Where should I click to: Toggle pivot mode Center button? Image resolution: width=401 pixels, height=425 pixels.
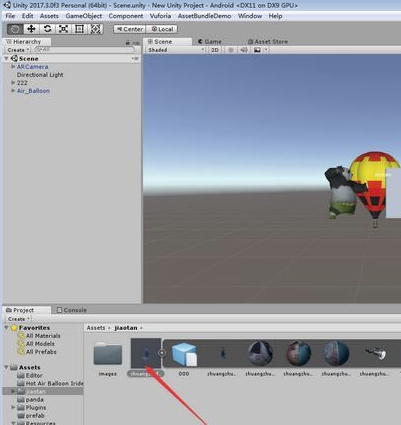coord(129,29)
